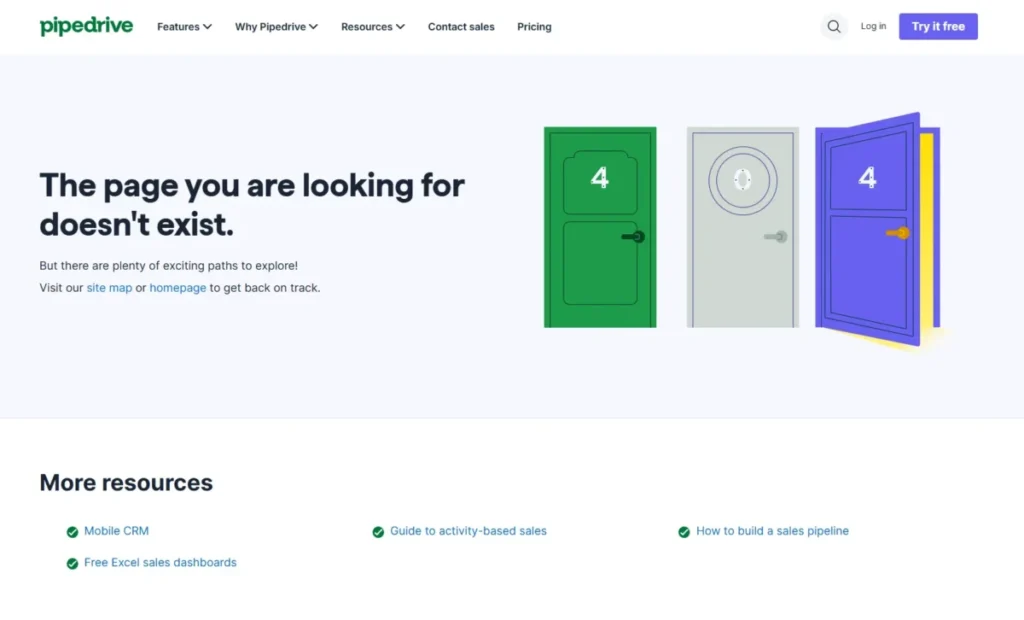Open Free Excel sales dashboards link
This screenshot has width=1024, height=620.
160,563
